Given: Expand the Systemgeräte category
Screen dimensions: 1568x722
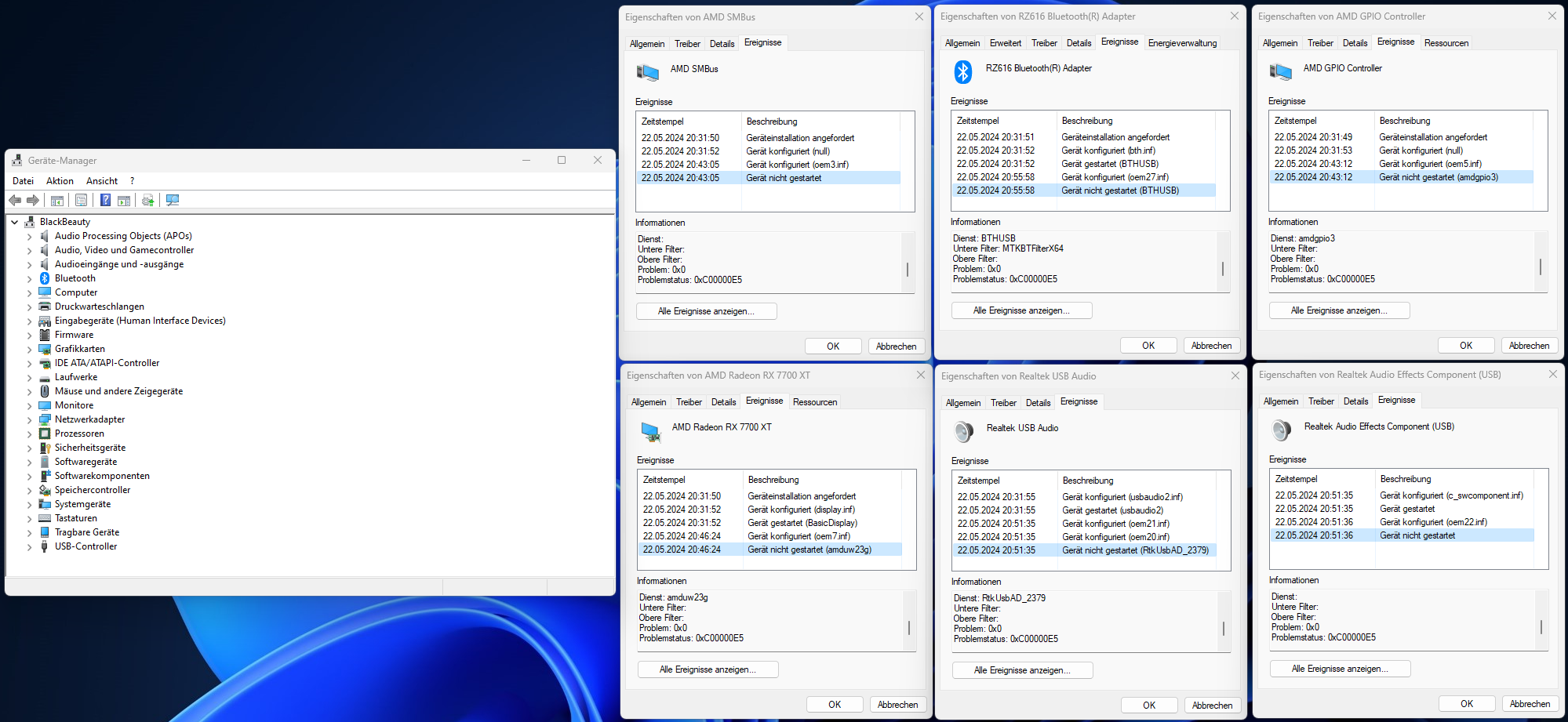Looking at the screenshot, I should coord(30,504).
